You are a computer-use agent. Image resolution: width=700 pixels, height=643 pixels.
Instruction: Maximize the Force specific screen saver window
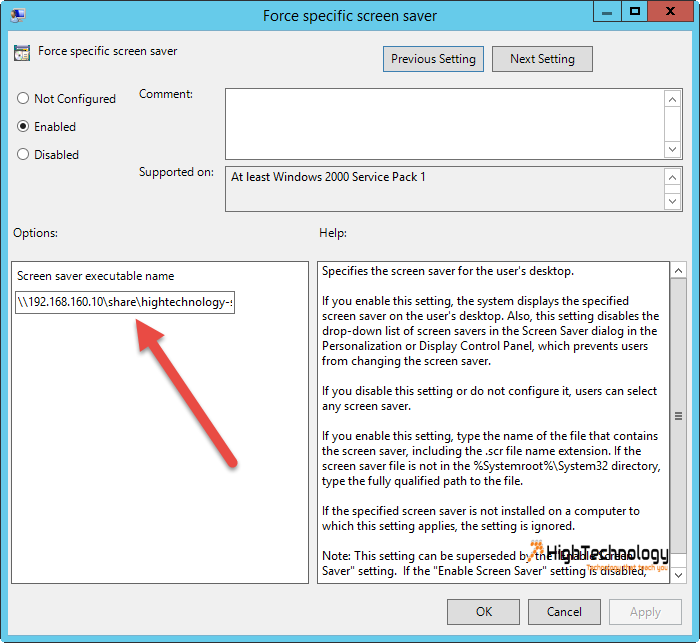634,12
